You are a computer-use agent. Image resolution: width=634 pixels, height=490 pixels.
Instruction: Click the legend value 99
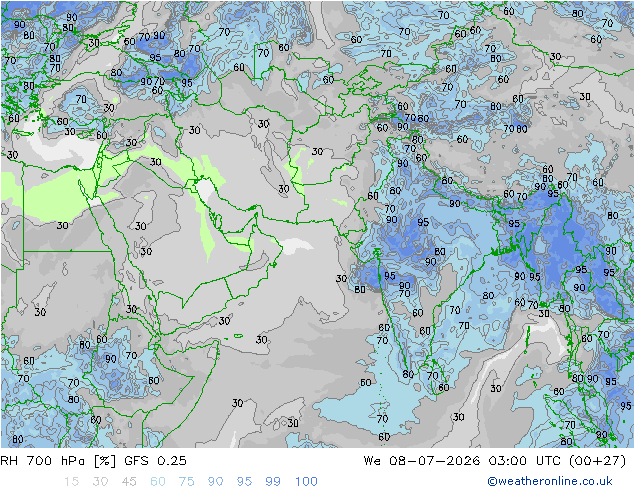(273, 482)
